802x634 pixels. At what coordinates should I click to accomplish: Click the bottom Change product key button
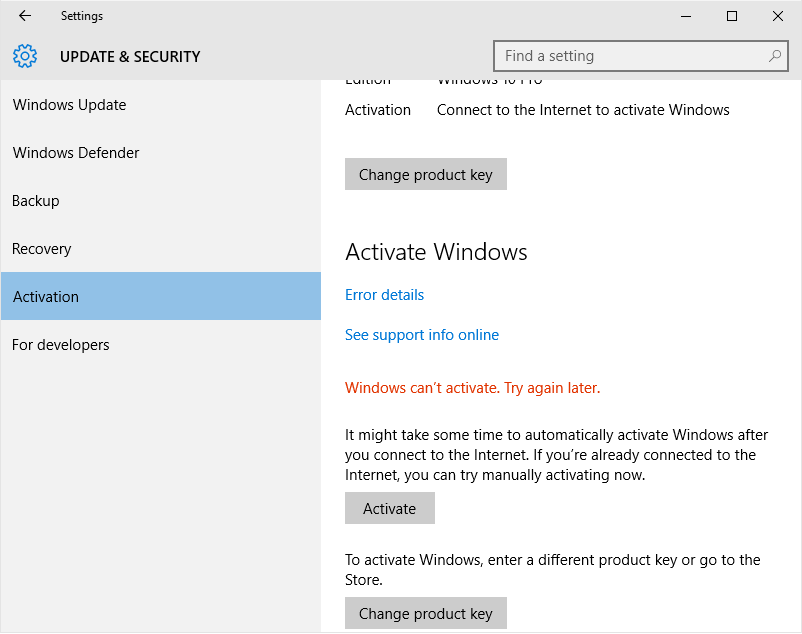[426, 614]
